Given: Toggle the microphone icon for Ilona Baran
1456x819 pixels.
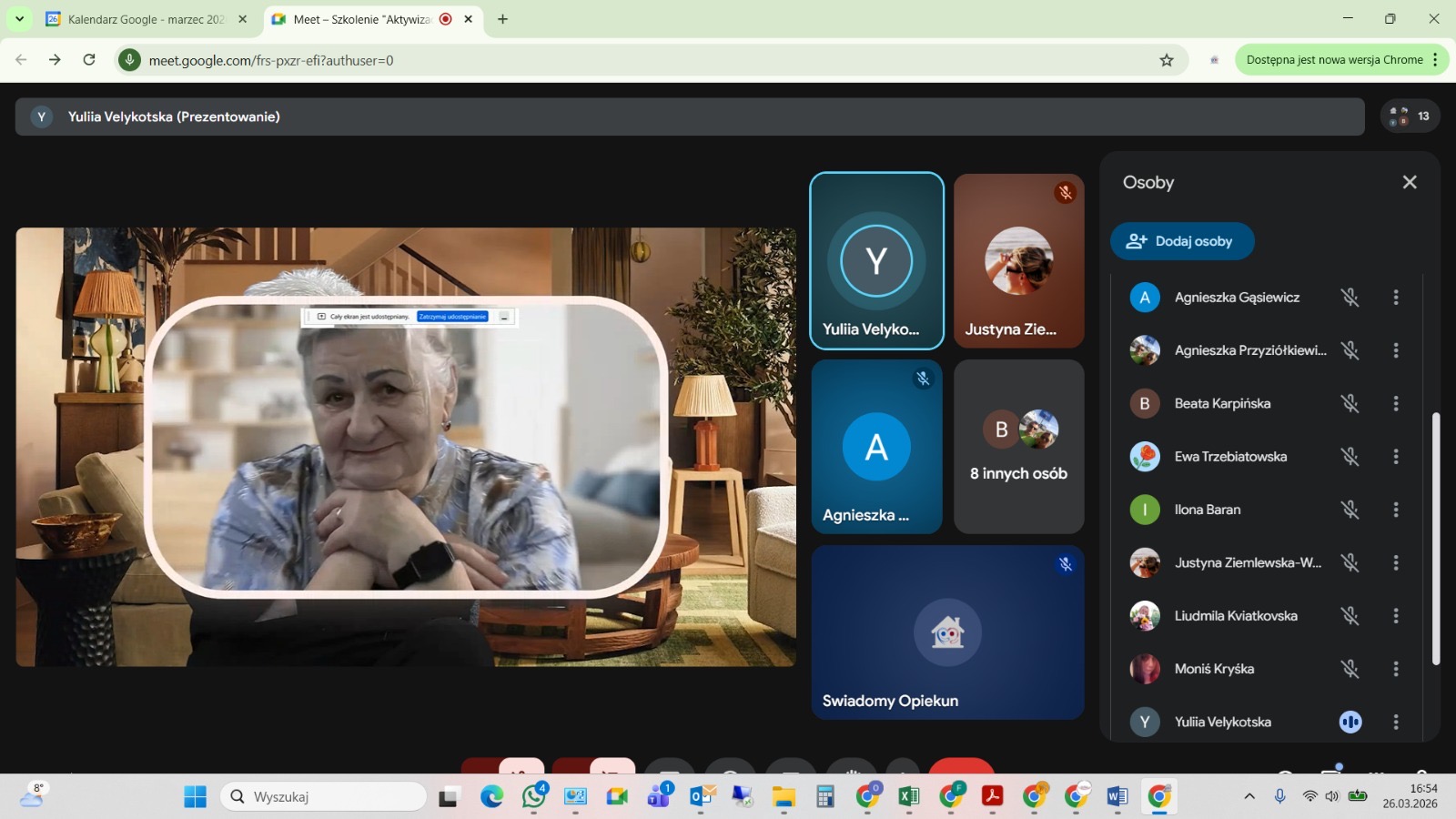Looking at the screenshot, I should click(1350, 510).
